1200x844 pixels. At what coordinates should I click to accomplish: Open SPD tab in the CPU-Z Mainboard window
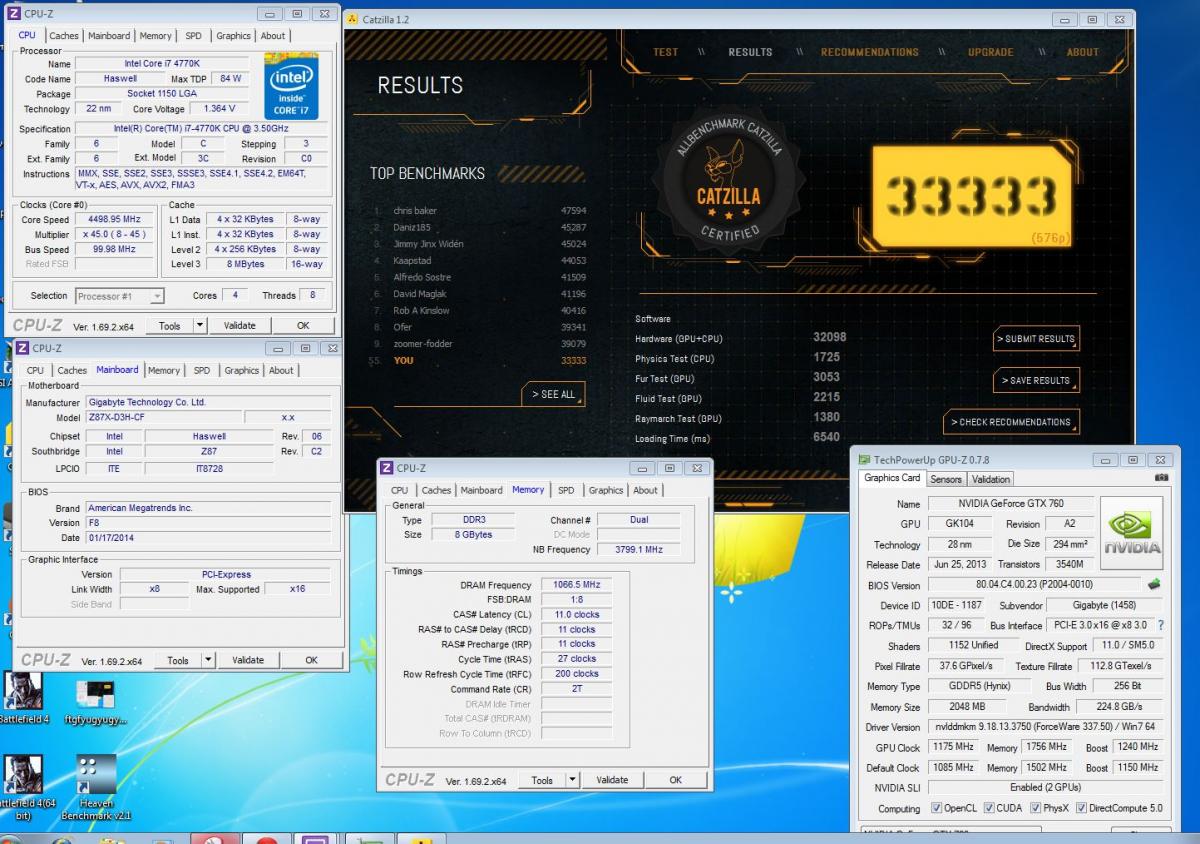pos(202,370)
